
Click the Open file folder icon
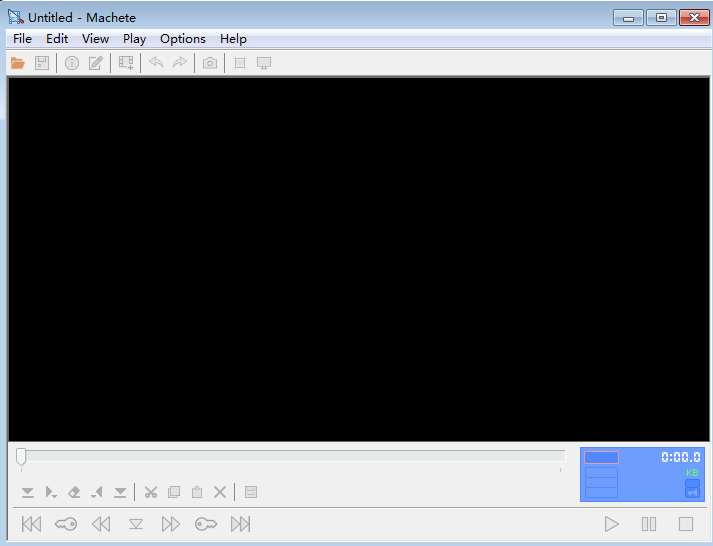coord(17,63)
